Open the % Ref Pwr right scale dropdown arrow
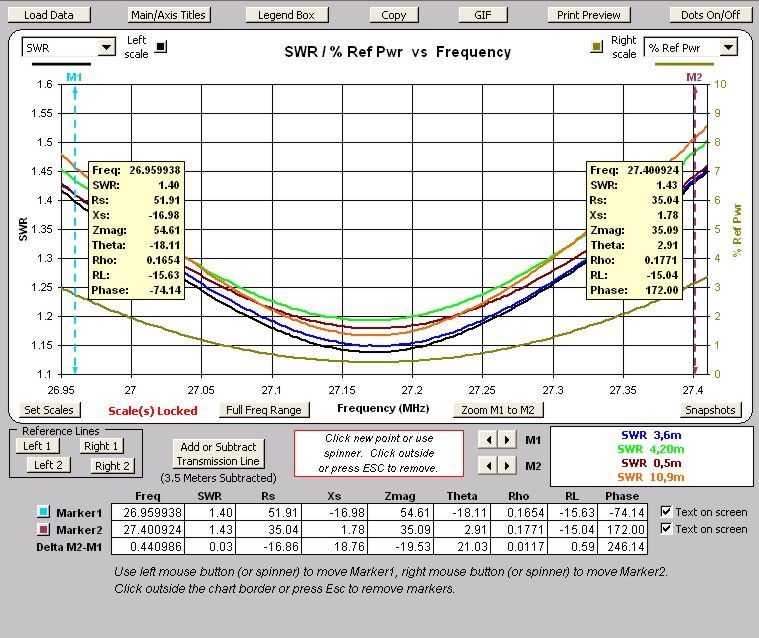759x638 pixels. point(728,47)
